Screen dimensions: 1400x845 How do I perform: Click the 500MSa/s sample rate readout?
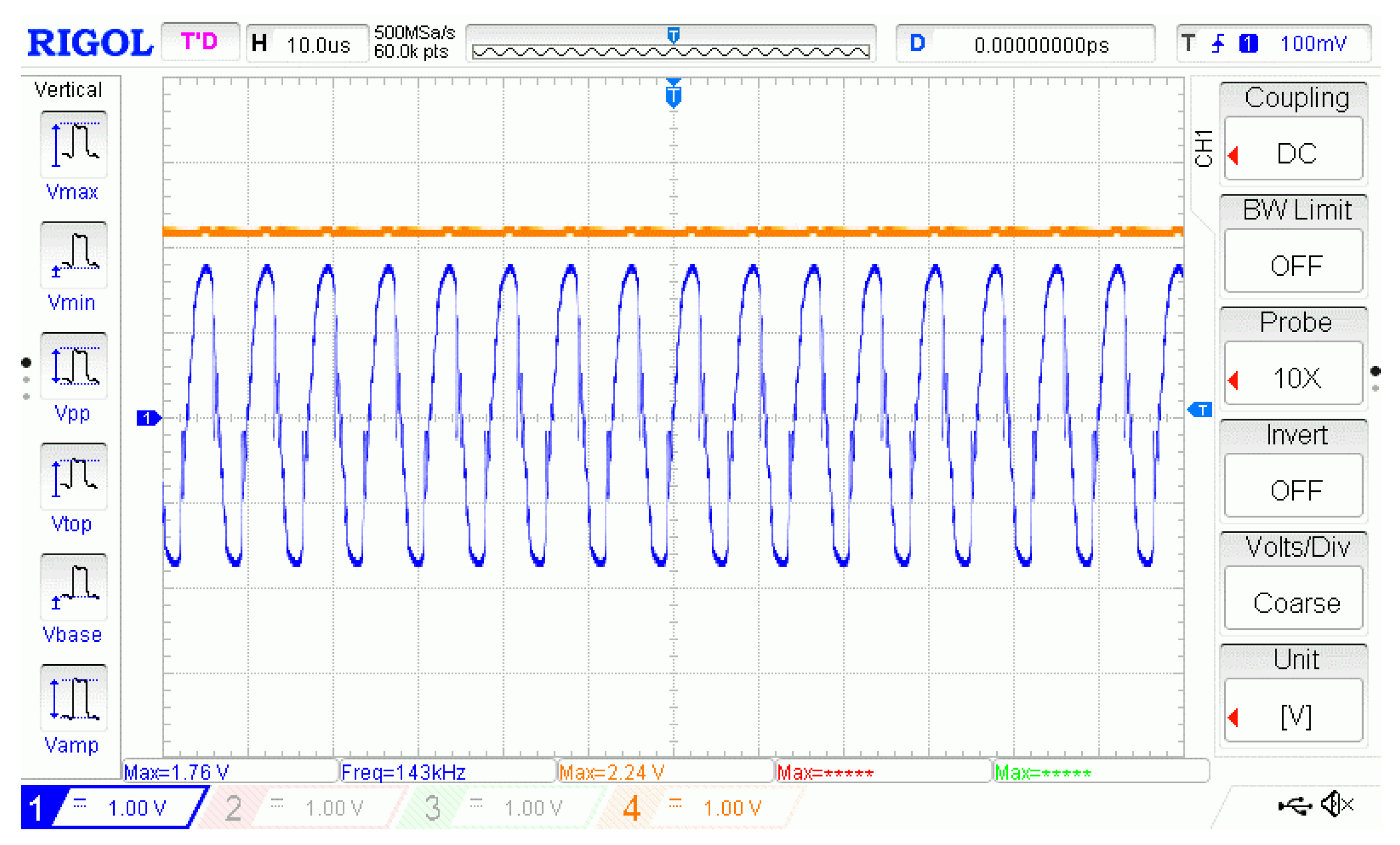[415, 32]
